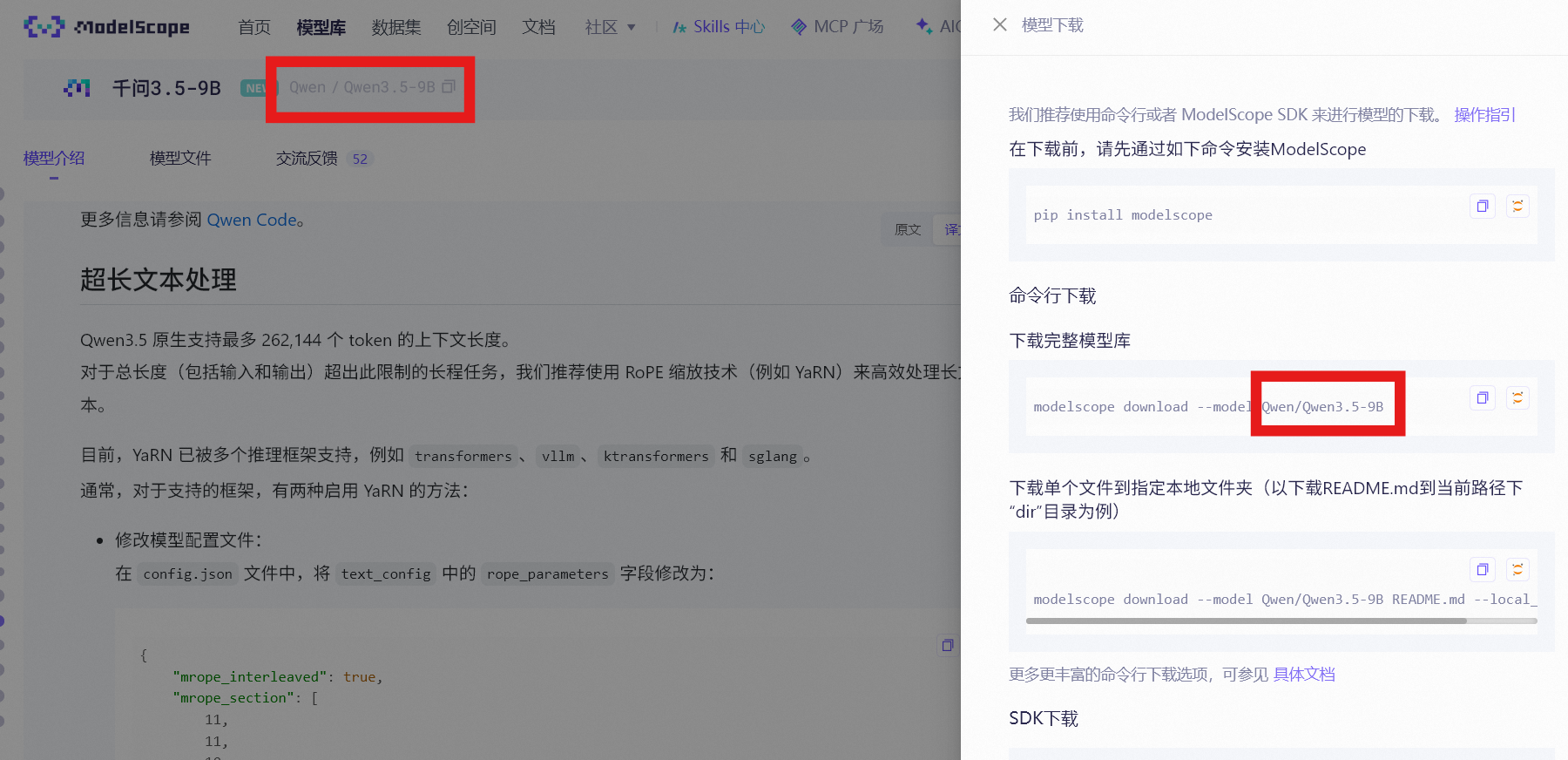Click the 千问3.5-9B model avatar icon
The width and height of the screenshot is (1568, 760).
pos(78,88)
